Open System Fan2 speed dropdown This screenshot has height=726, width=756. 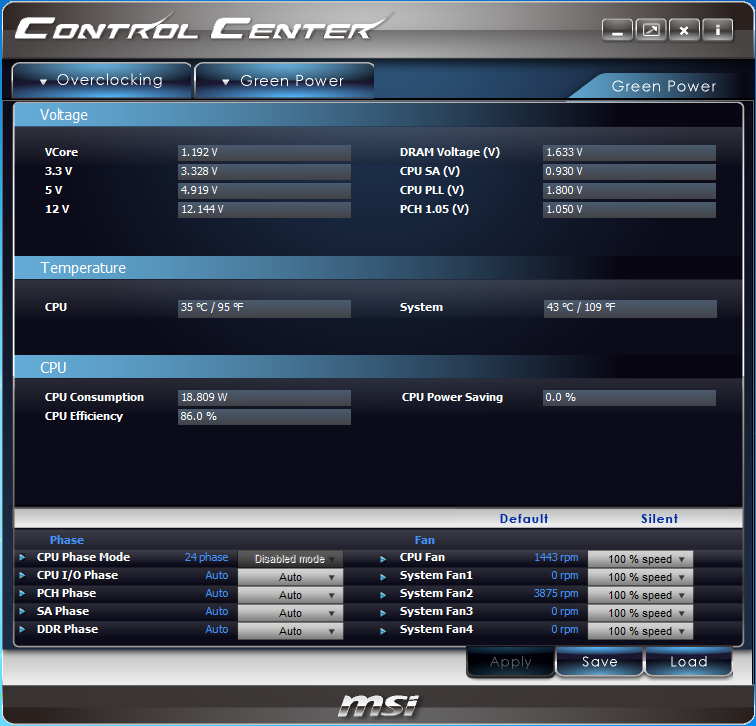[640, 595]
